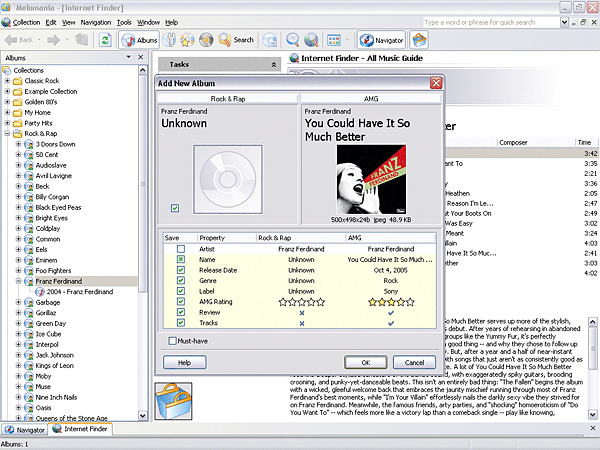Open the Navigation menu
The height and width of the screenshot is (450, 600).
click(x=96, y=21)
